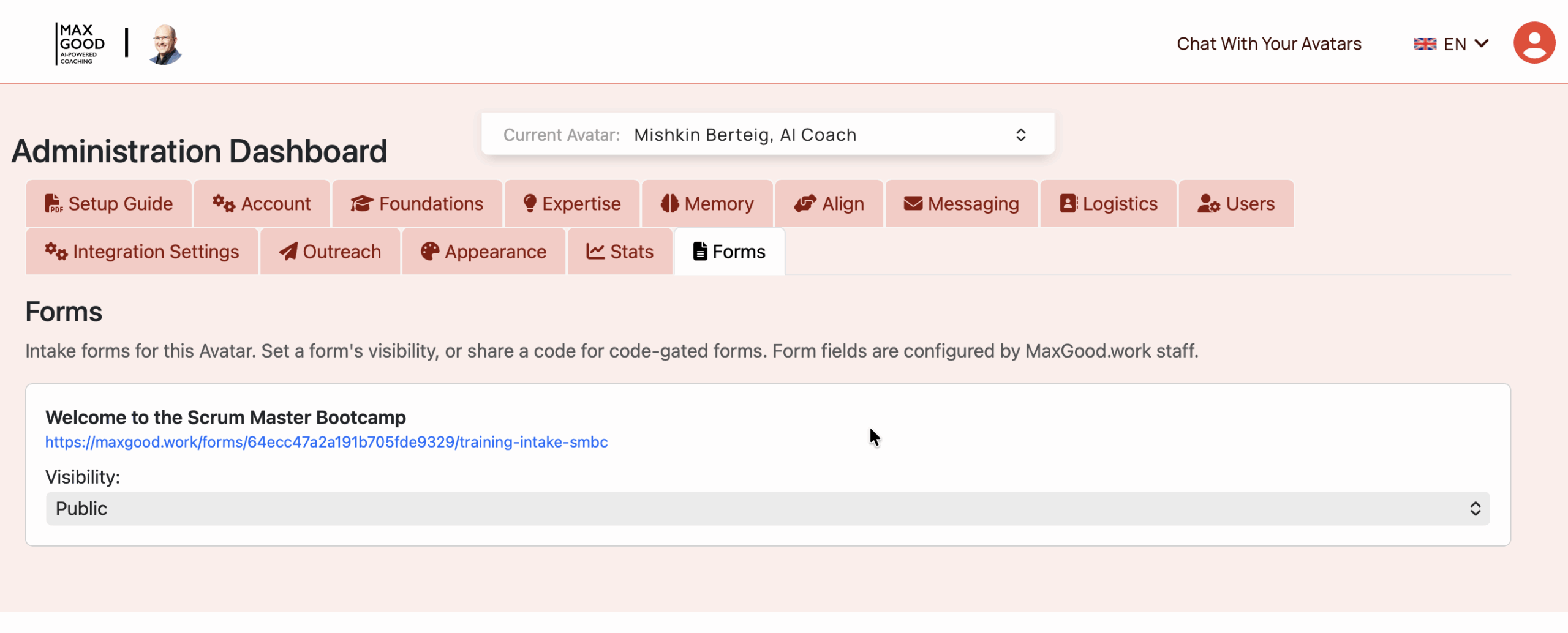Click the Users gear-person icon
Screen dimensions: 1568x633
(1209, 203)
